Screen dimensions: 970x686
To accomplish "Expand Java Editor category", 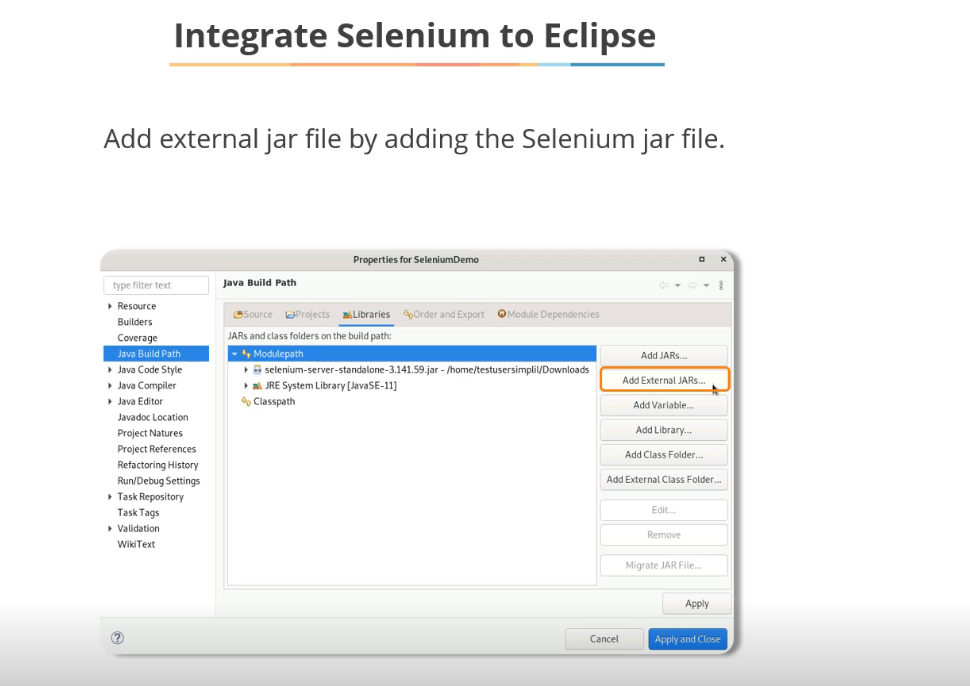I will 109,401.
